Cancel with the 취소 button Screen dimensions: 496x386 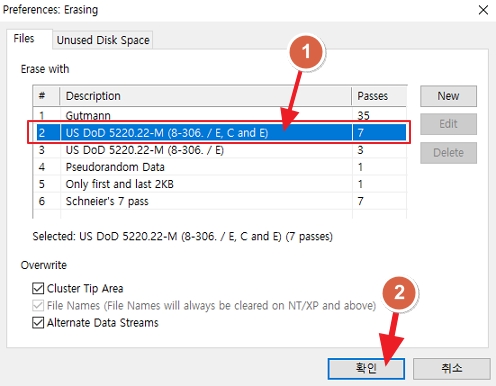tap(452, 368)
